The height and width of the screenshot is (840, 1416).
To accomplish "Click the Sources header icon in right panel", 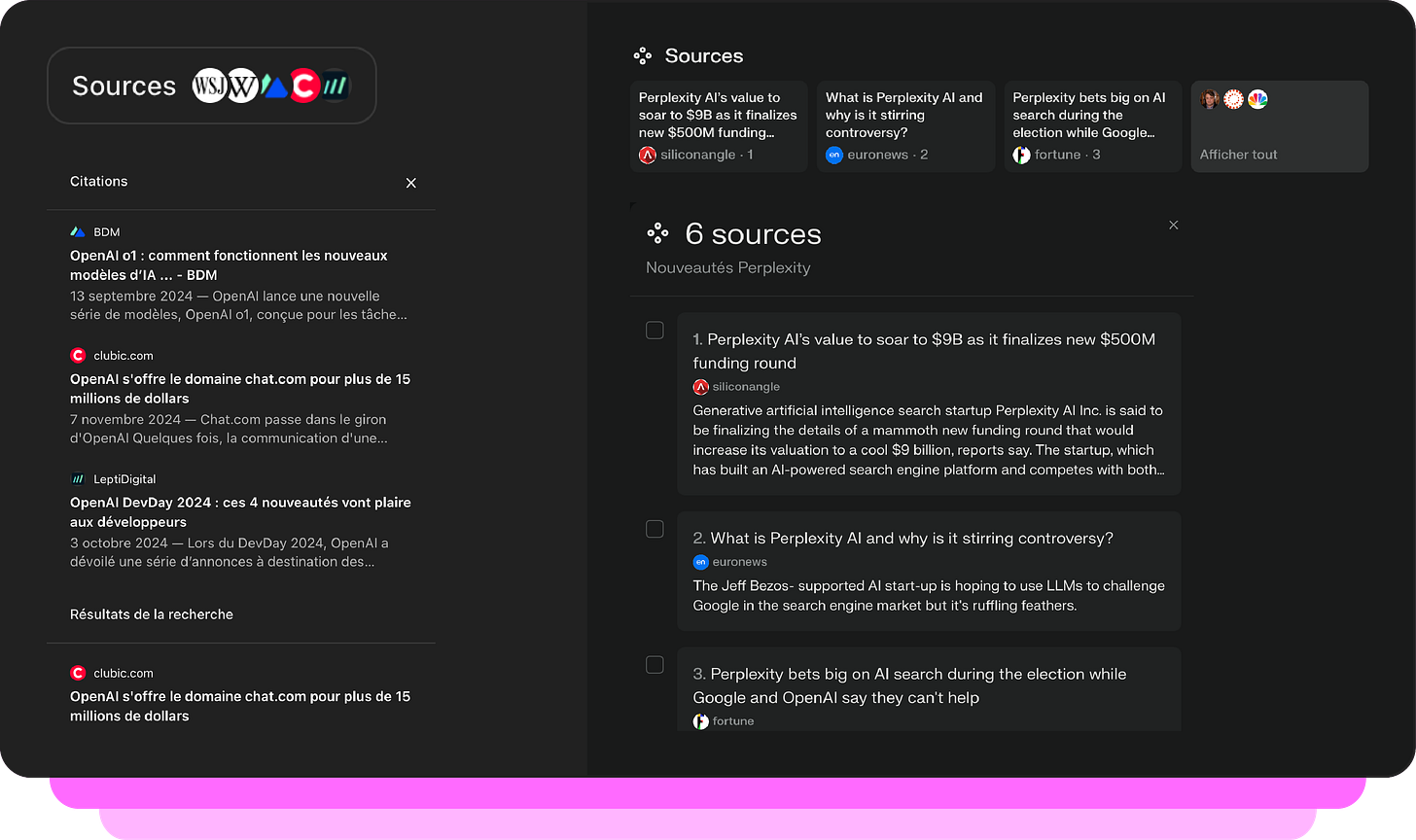I will [643, 56].
